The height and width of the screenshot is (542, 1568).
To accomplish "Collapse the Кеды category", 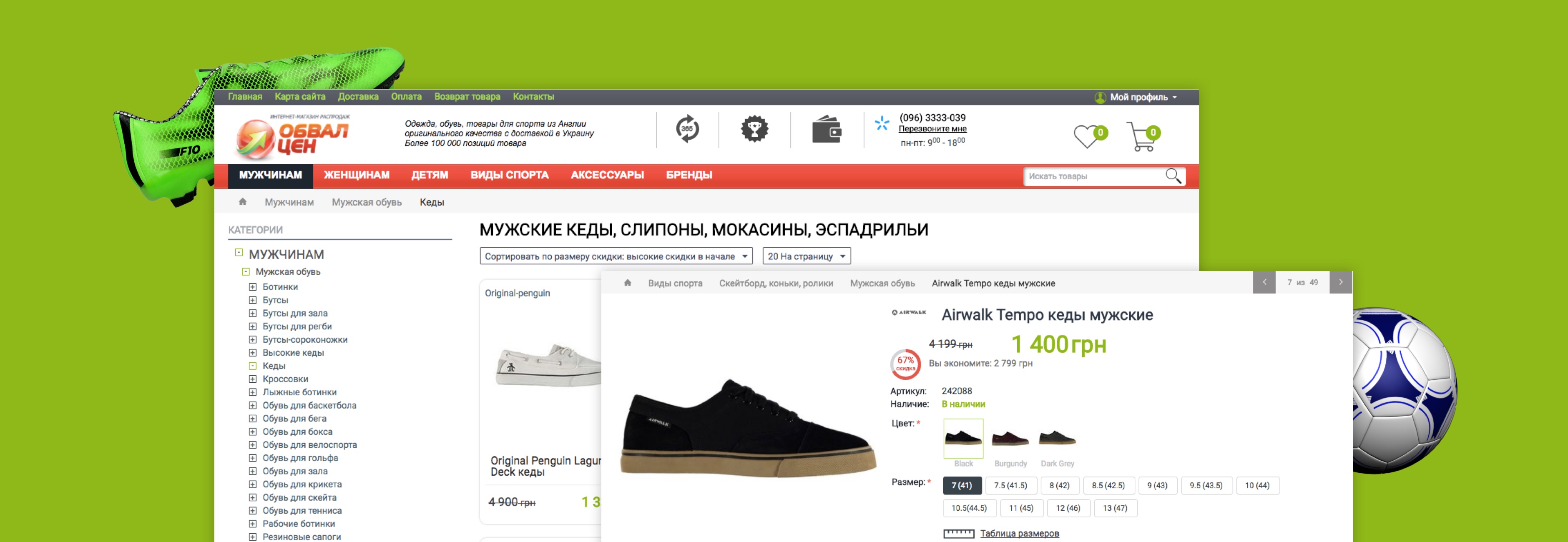I will click(x=253, y=366).
